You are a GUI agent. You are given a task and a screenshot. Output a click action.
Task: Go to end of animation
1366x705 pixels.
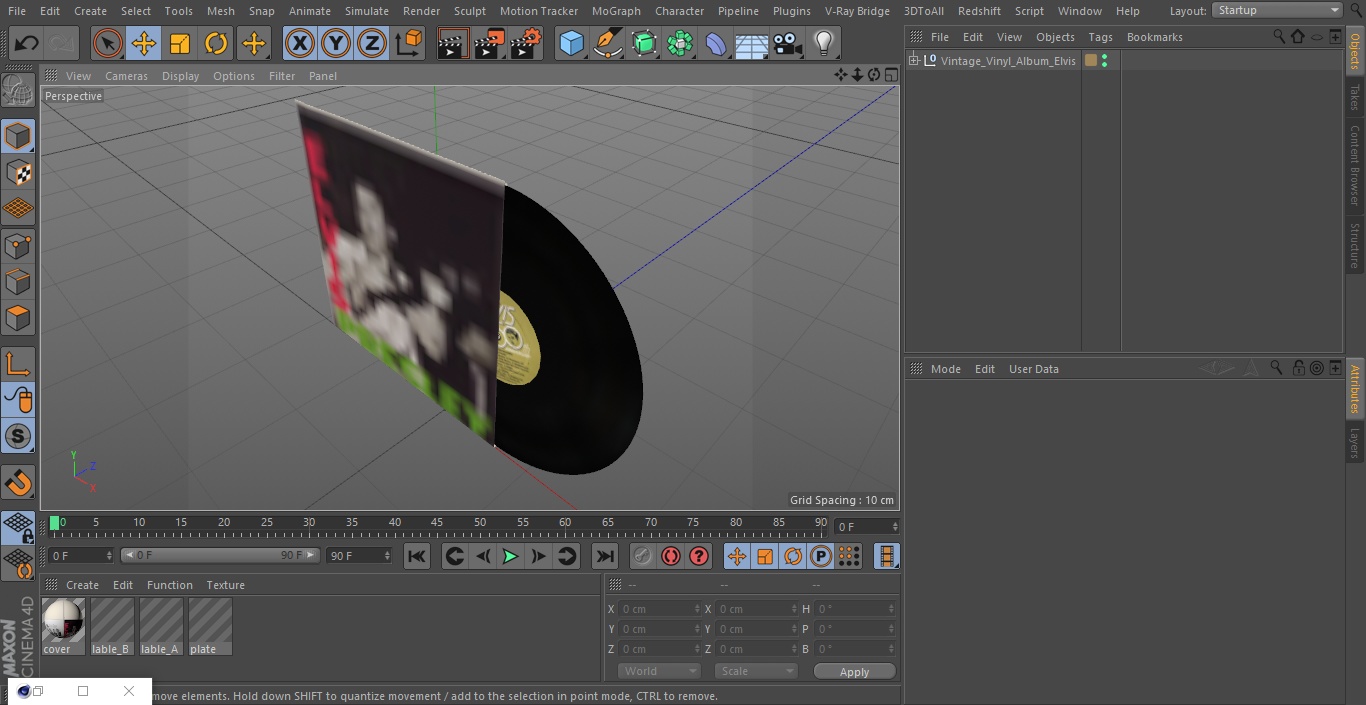point(605,556)
